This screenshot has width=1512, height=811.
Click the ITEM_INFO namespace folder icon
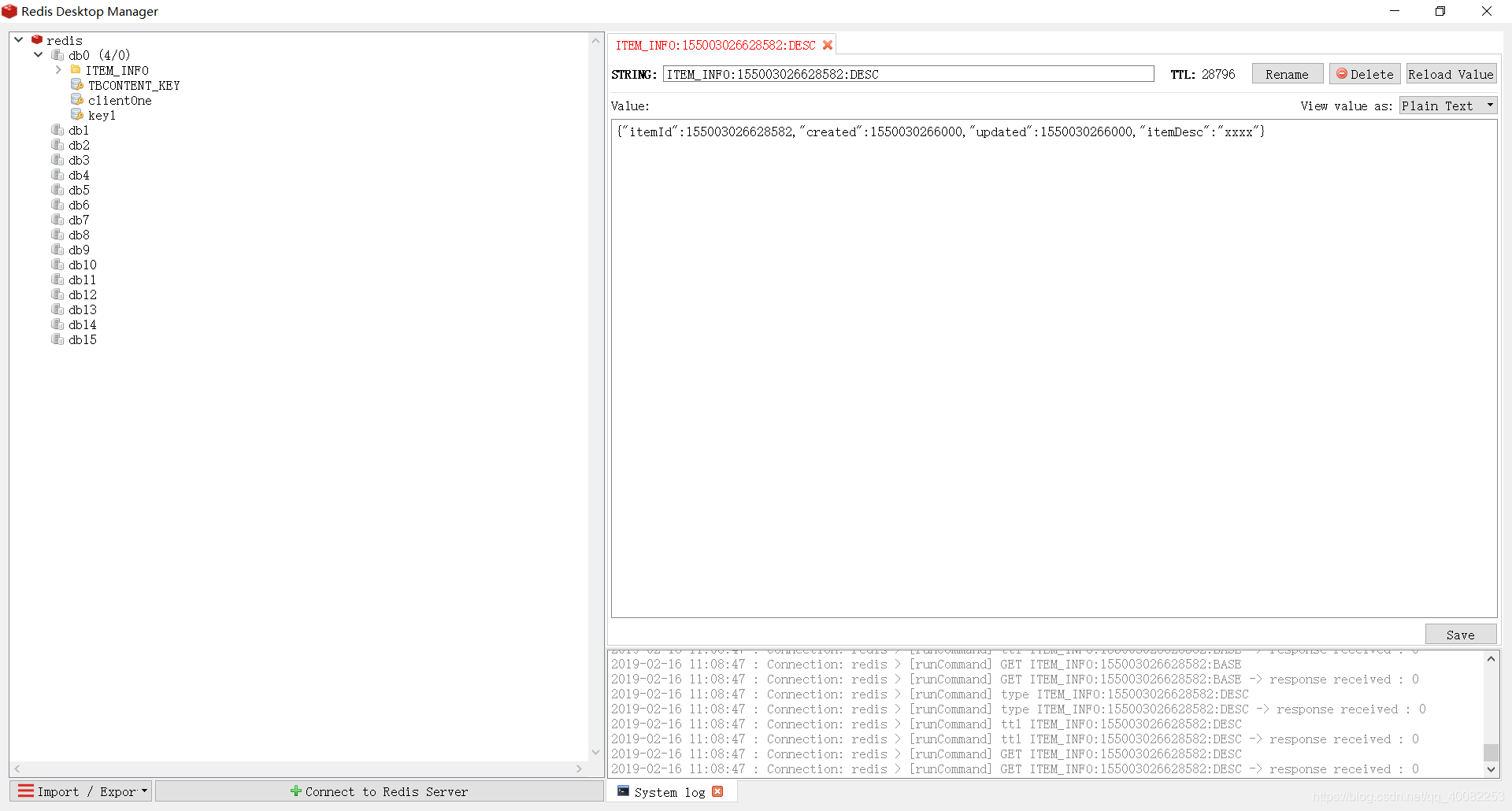tap(76, 69)
